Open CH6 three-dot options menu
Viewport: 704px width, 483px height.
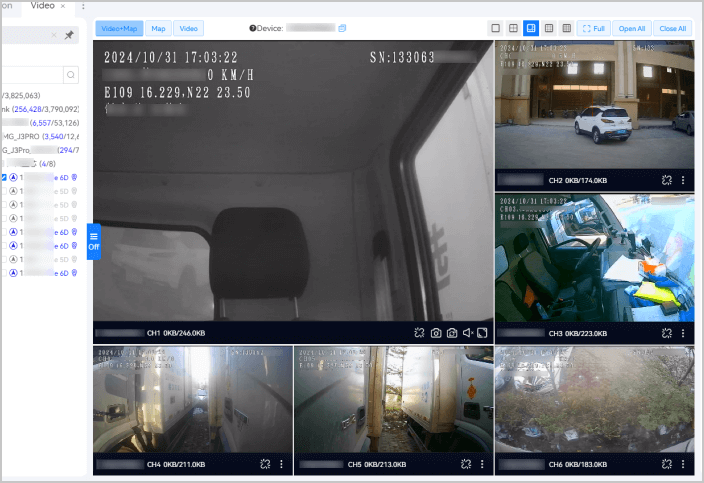(683, 464)
